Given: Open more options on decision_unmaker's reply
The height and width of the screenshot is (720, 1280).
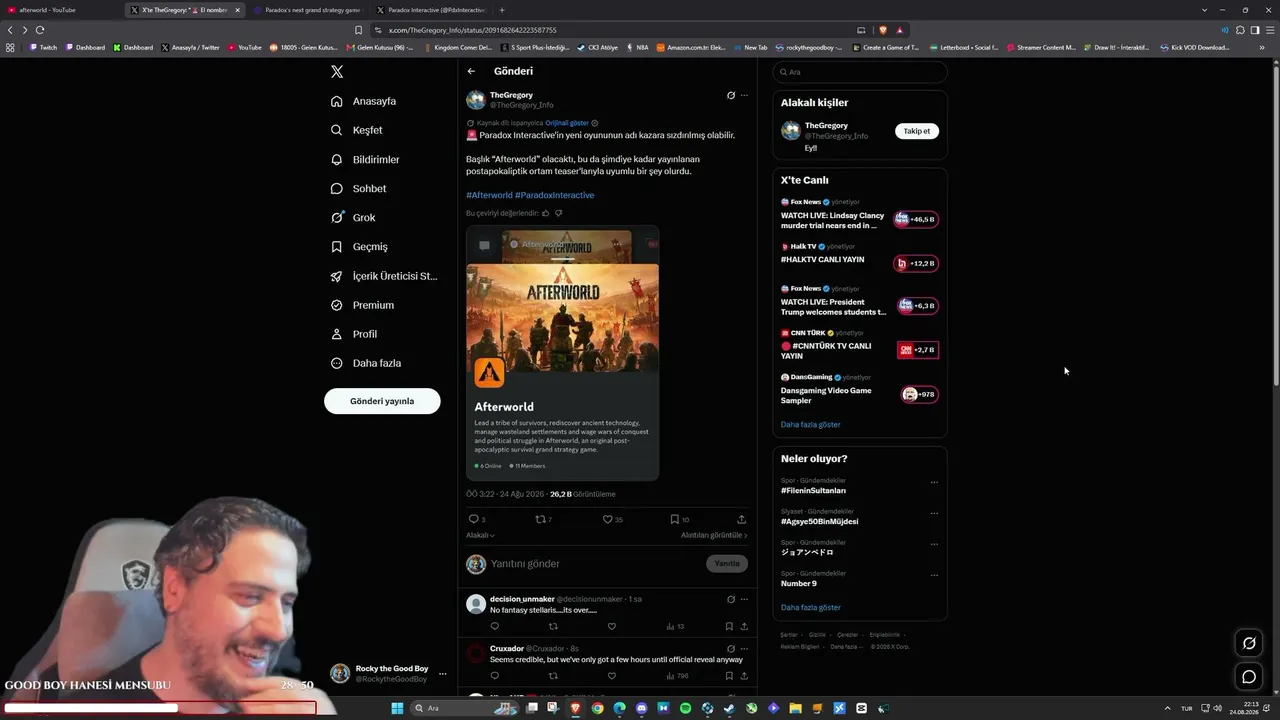Looking at the screenshot, I should [744, 600].
